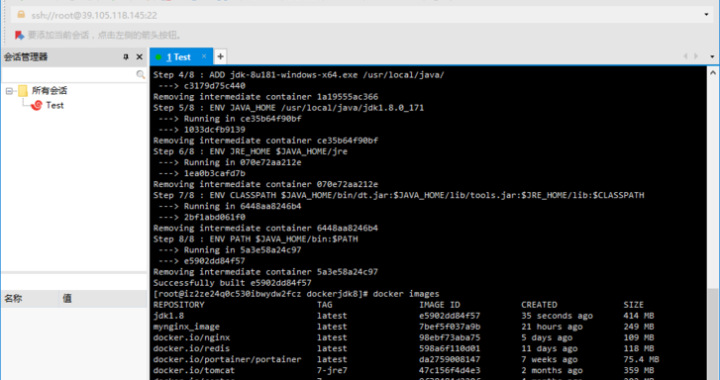
Task: Click the red flag add-session icon
Action: pos(19,35)
